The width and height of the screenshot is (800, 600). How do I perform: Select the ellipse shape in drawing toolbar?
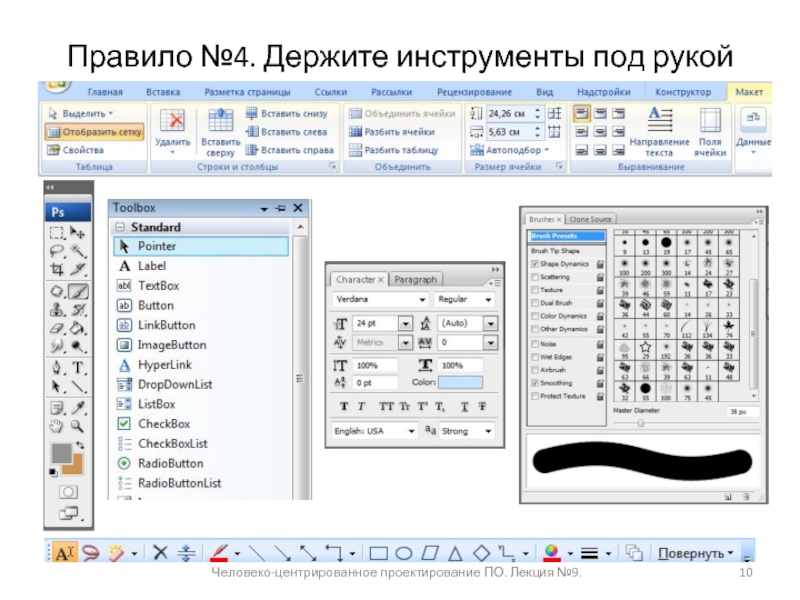tap(404, 553)
